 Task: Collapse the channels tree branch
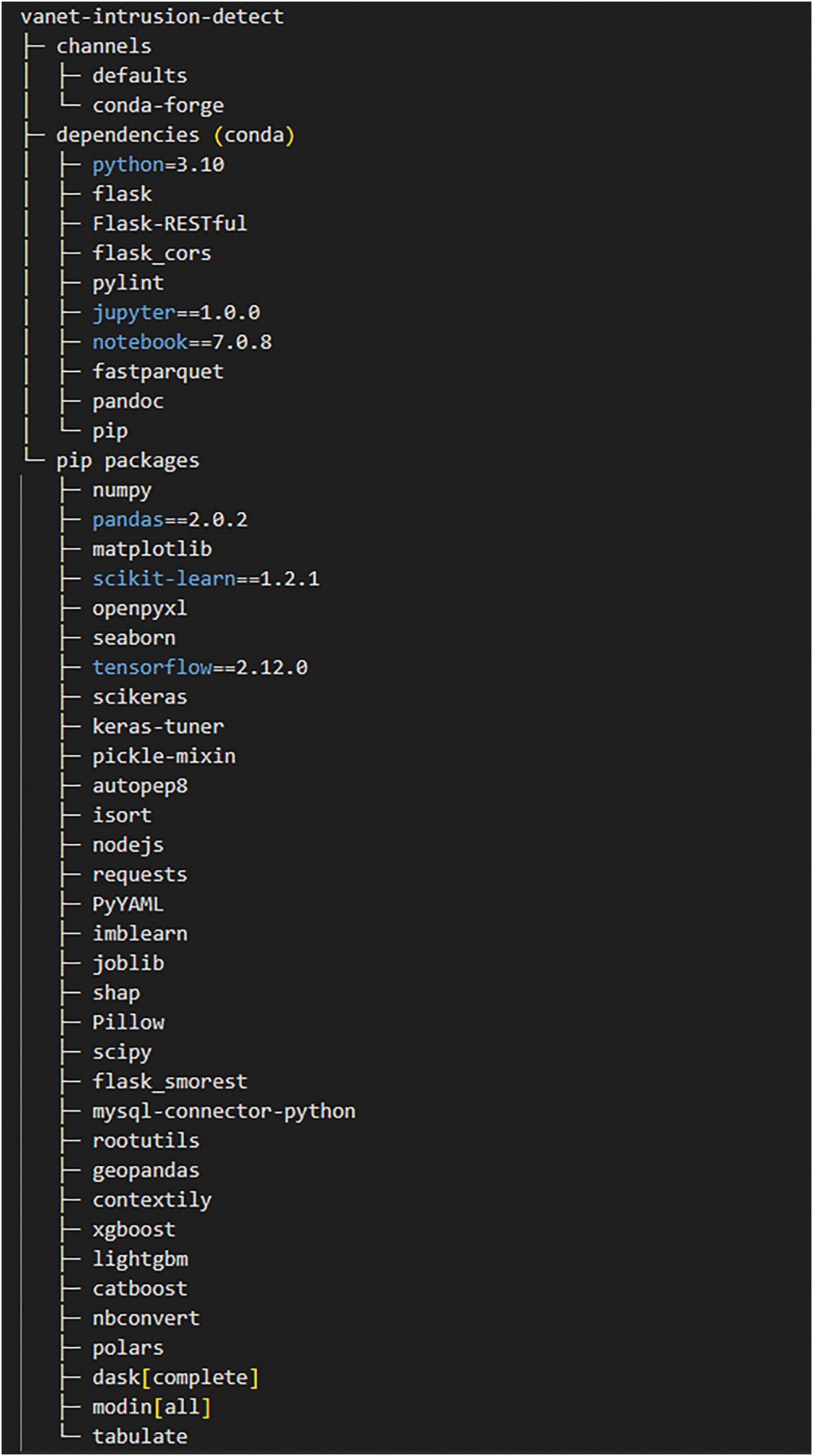click(103, 46)
